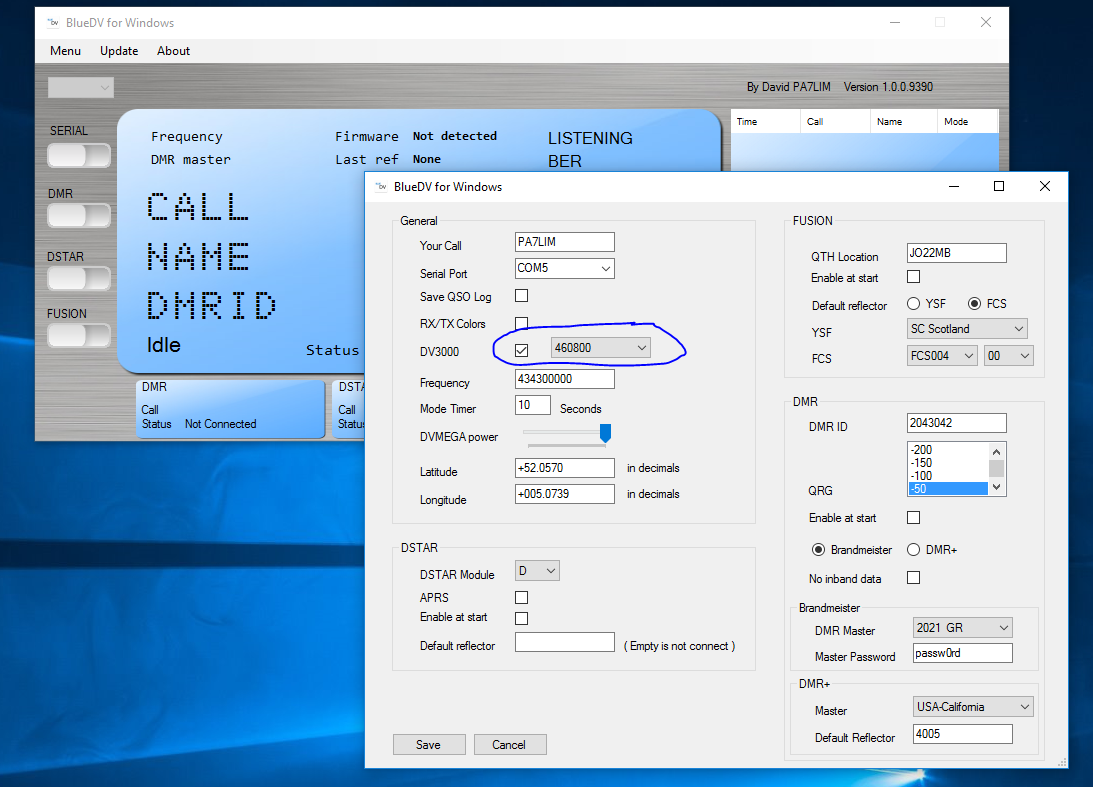Click the QRG list scroll down arrow

tap(997, 487)
